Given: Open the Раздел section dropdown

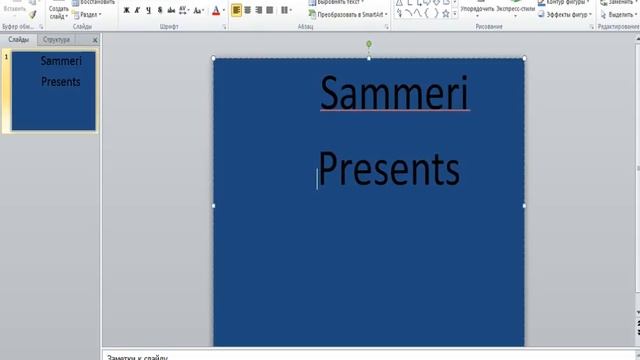Looking at the screenshot, I should coord(87,15).
